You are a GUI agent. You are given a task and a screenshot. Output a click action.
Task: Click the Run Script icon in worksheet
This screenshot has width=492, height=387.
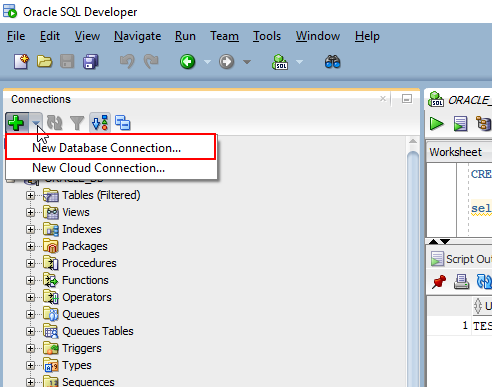tap(460, 124)
